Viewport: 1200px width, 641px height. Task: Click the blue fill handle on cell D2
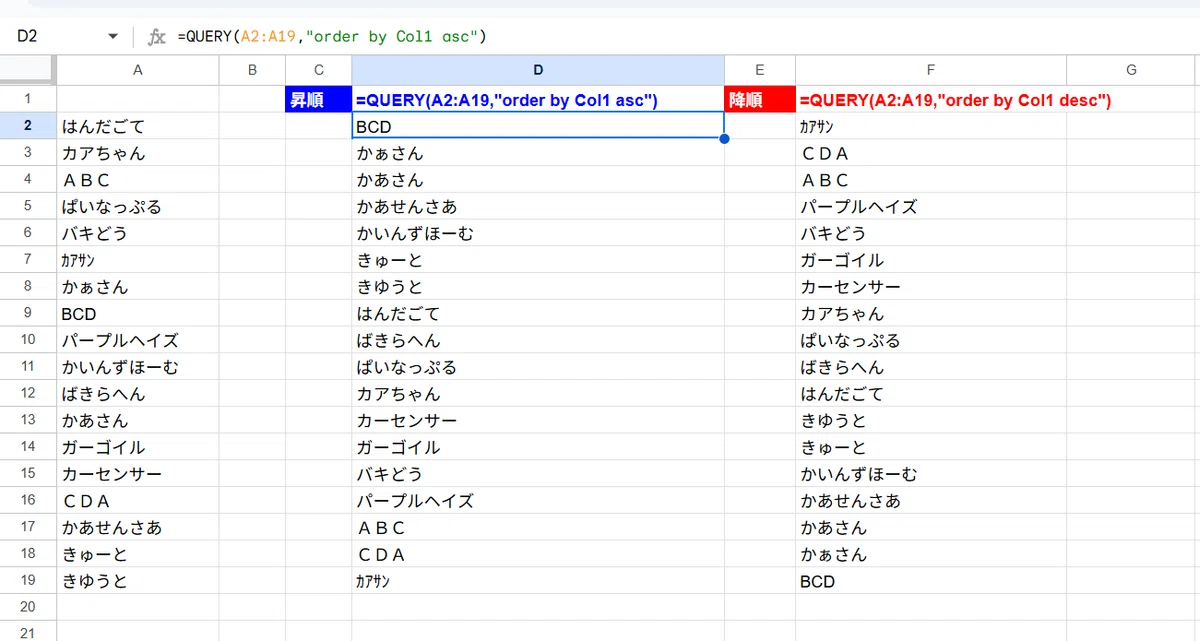(724, 139)
